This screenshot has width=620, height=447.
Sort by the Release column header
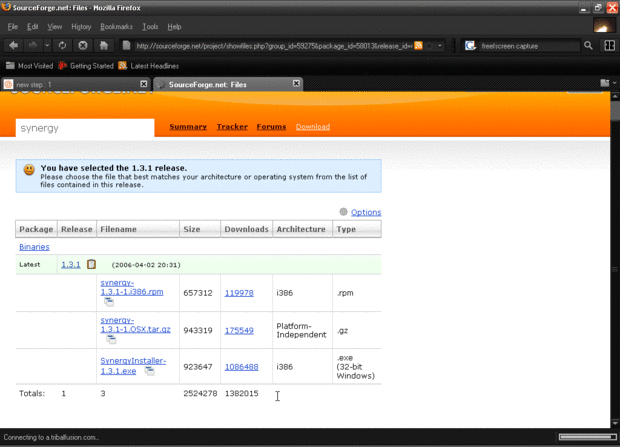coord(77,229)
